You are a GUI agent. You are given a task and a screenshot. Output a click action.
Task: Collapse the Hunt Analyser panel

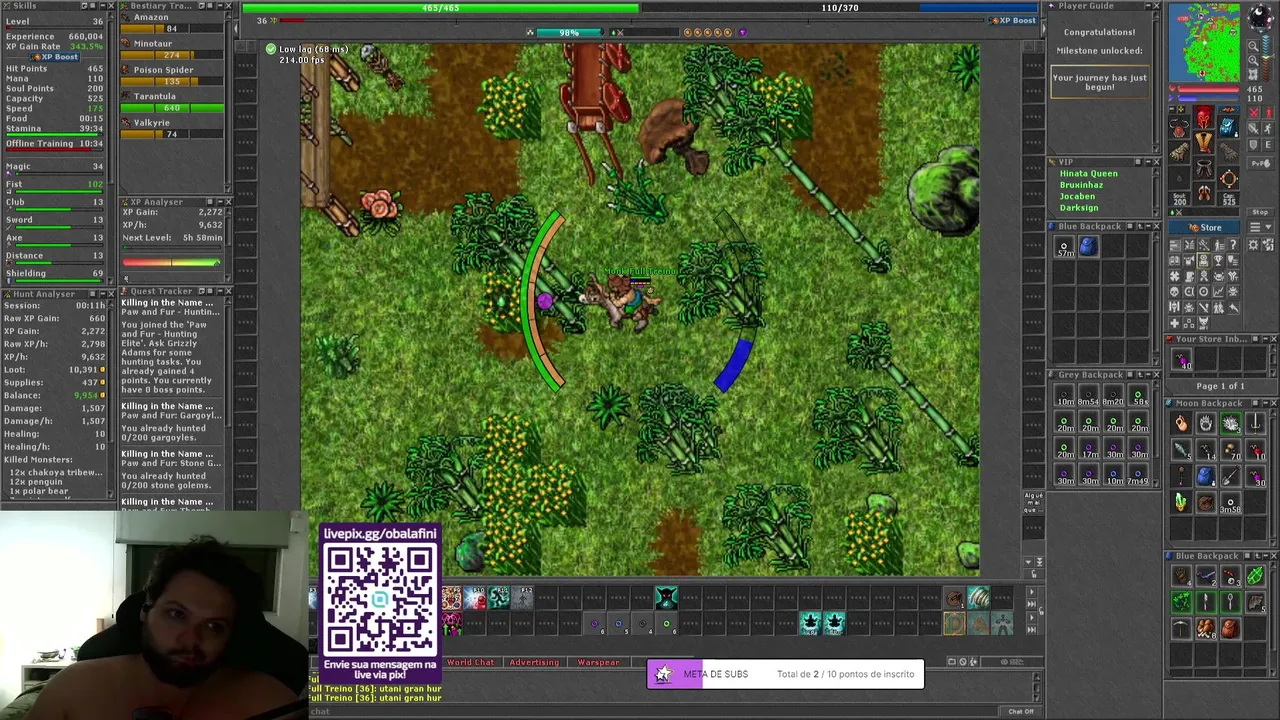tap(103, 294)
